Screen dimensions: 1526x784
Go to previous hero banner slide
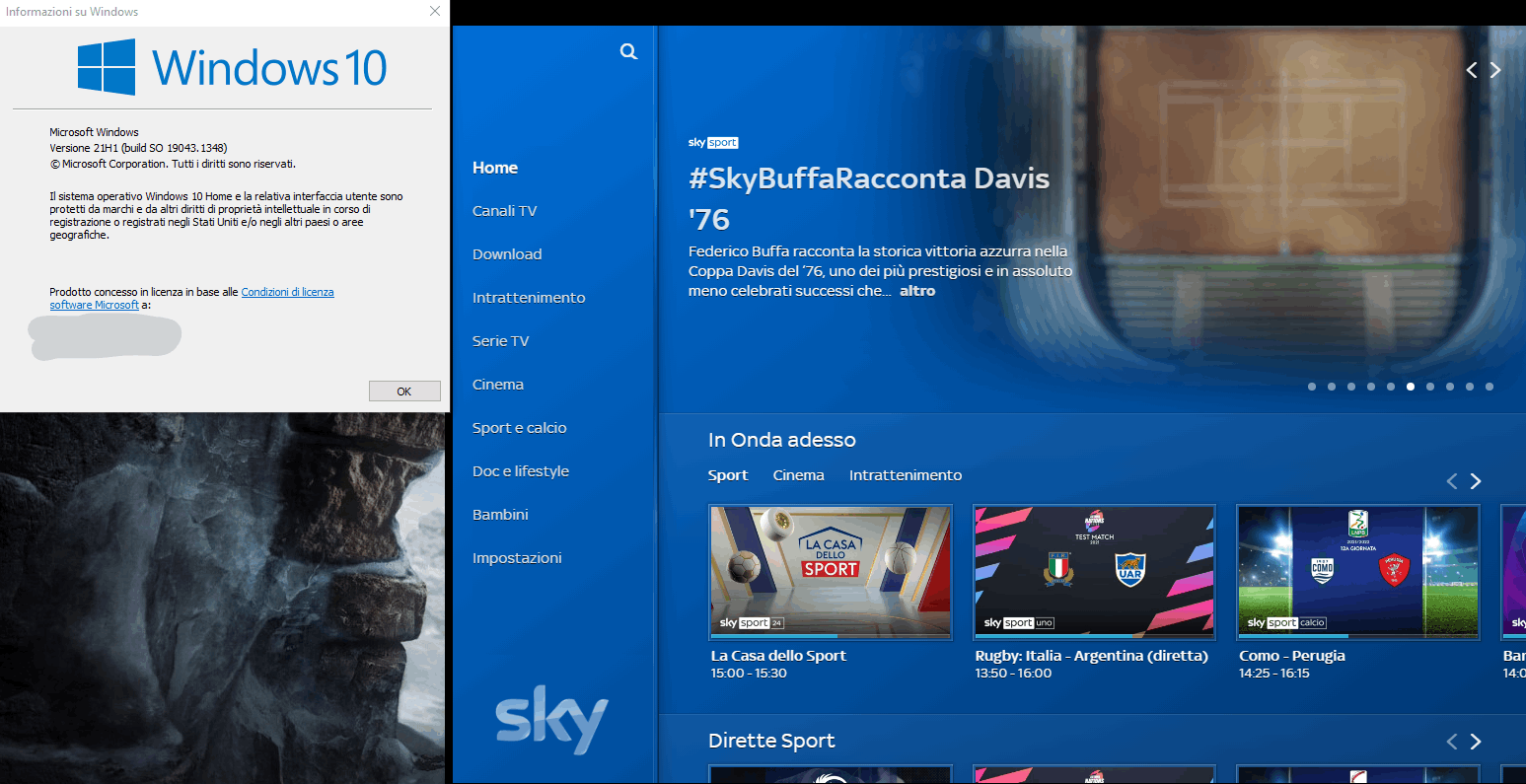pyautogui.click(x=1472, y=70)
